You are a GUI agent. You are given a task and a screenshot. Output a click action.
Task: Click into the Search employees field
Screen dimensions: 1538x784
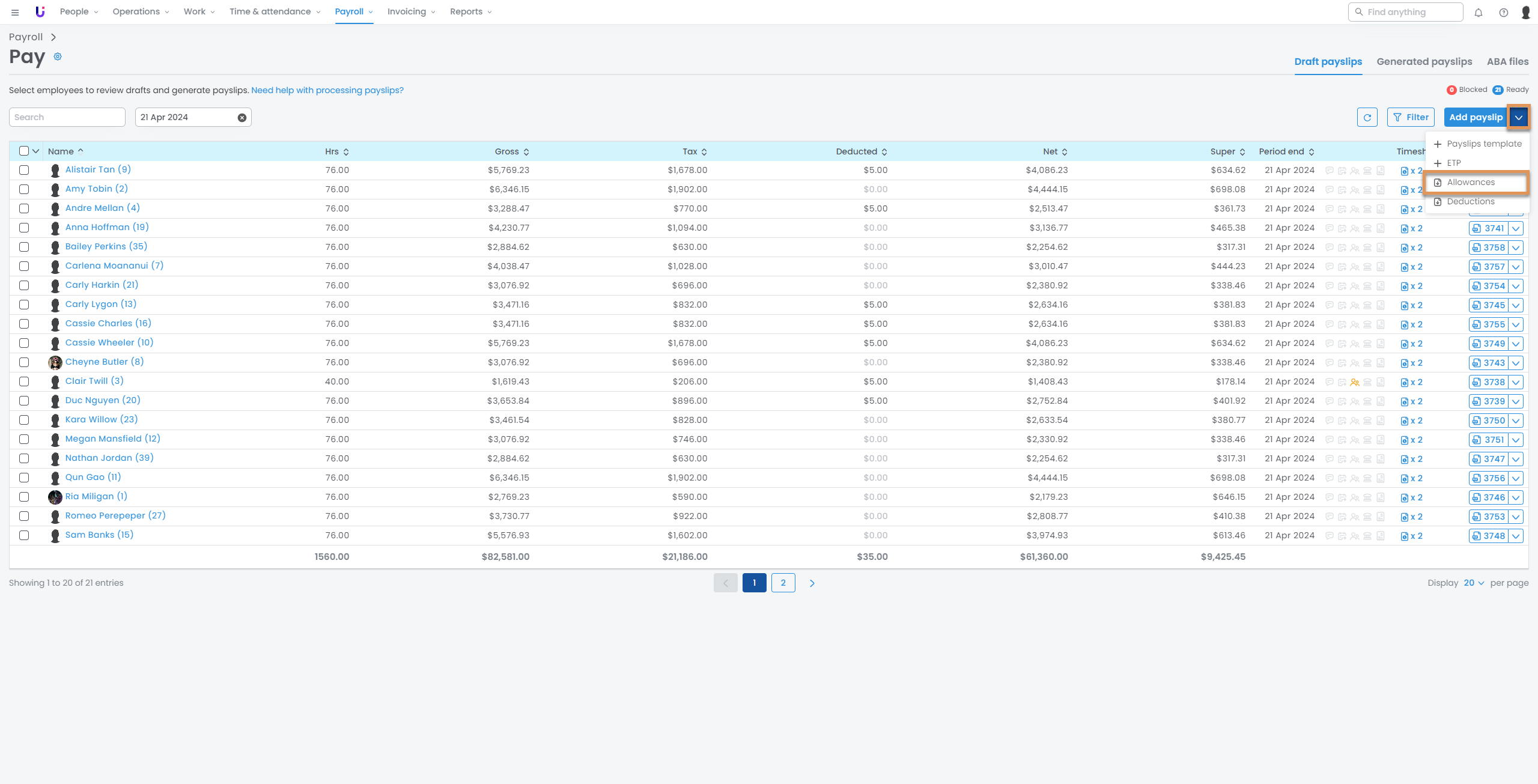click(67, 117)
